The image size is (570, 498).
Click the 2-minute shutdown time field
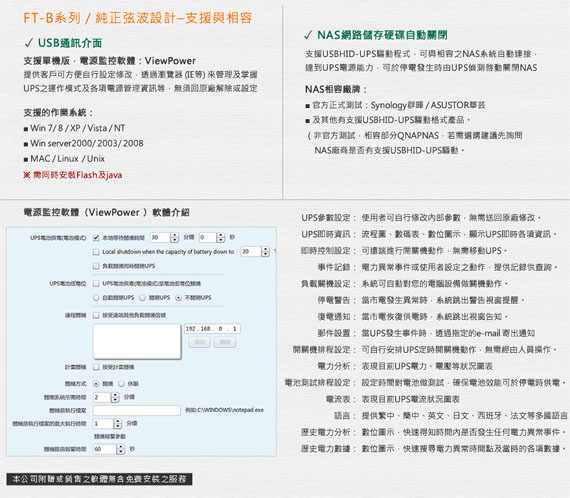pyautogui.click(x=102, y=397)
